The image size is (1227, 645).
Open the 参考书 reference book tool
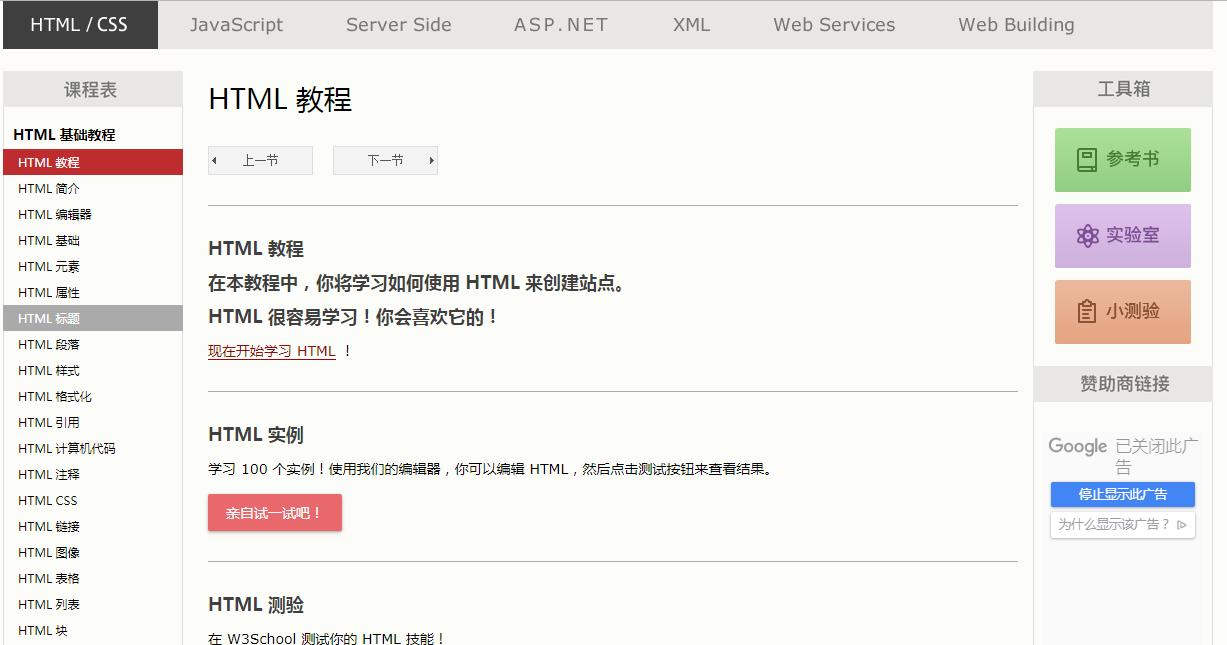1121,159
